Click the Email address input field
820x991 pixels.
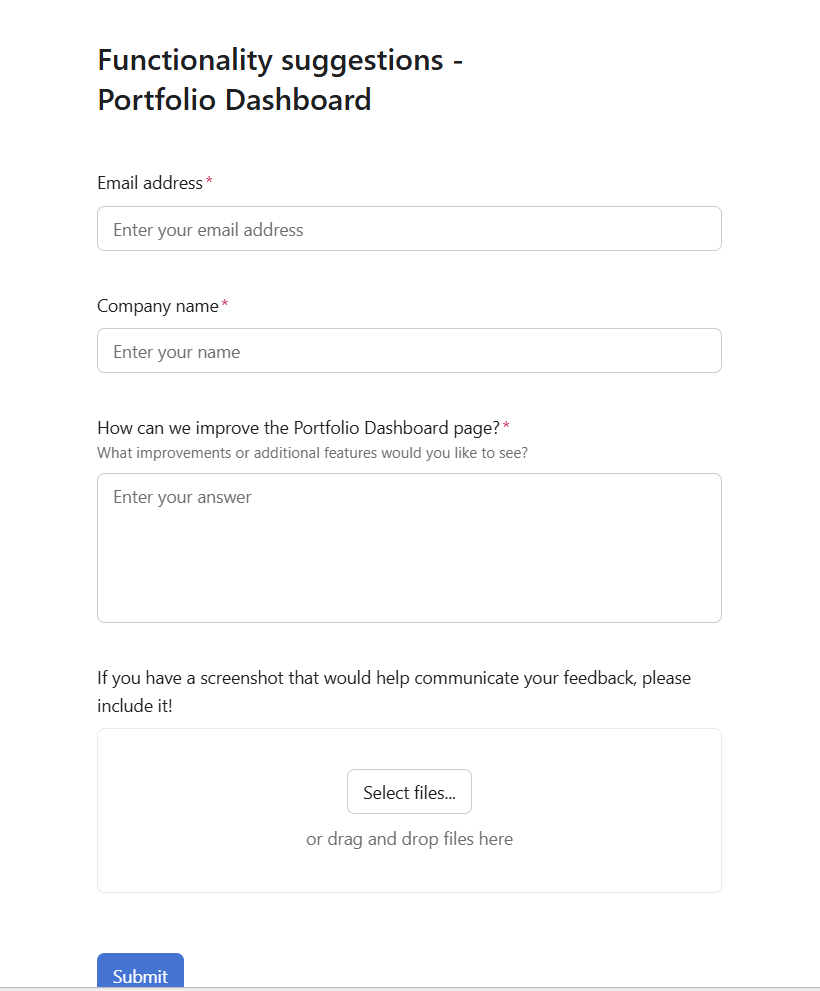pos(409,229)
